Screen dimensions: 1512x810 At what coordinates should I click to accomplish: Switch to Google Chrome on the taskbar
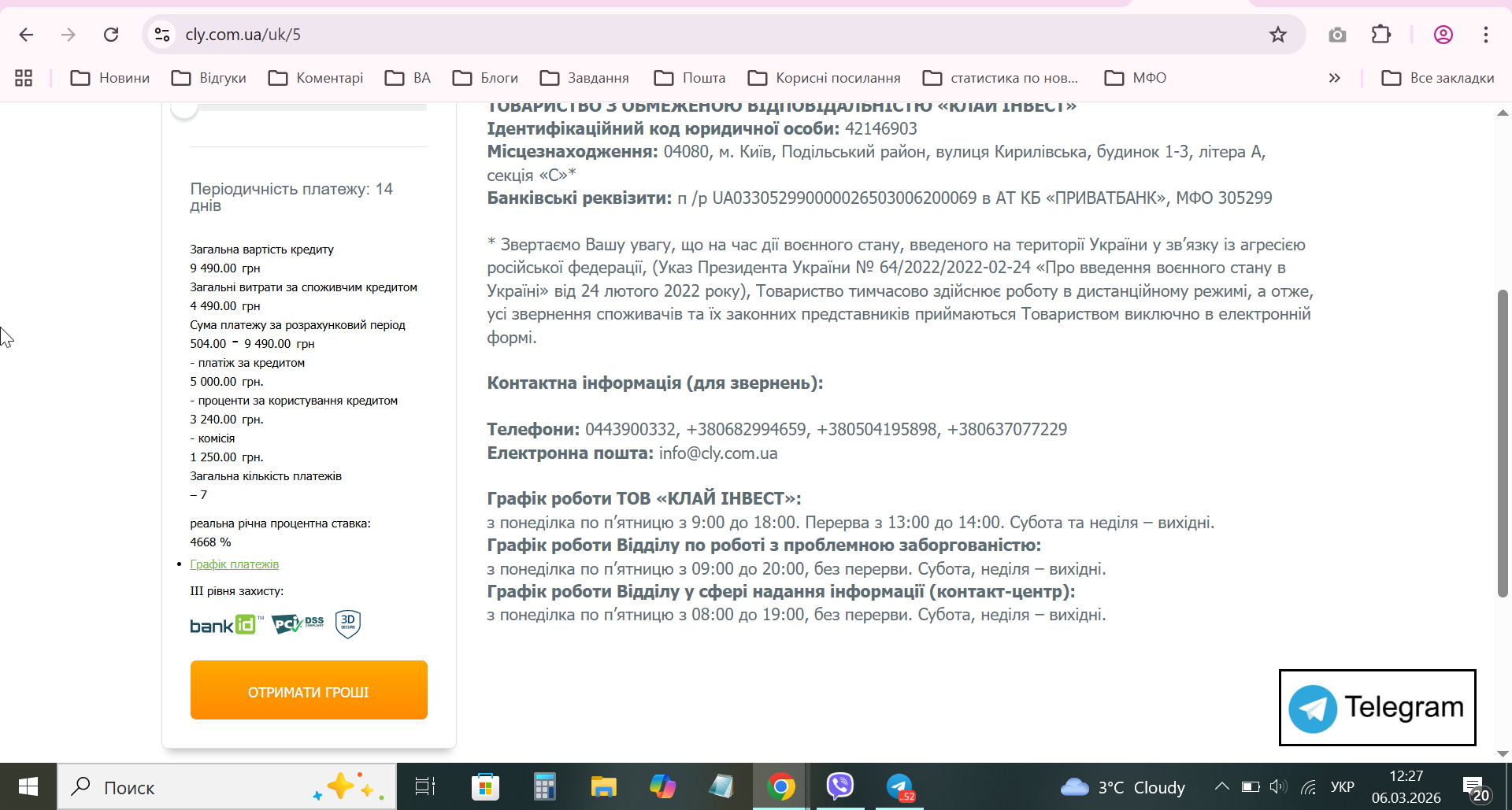(x=780, y=786)
